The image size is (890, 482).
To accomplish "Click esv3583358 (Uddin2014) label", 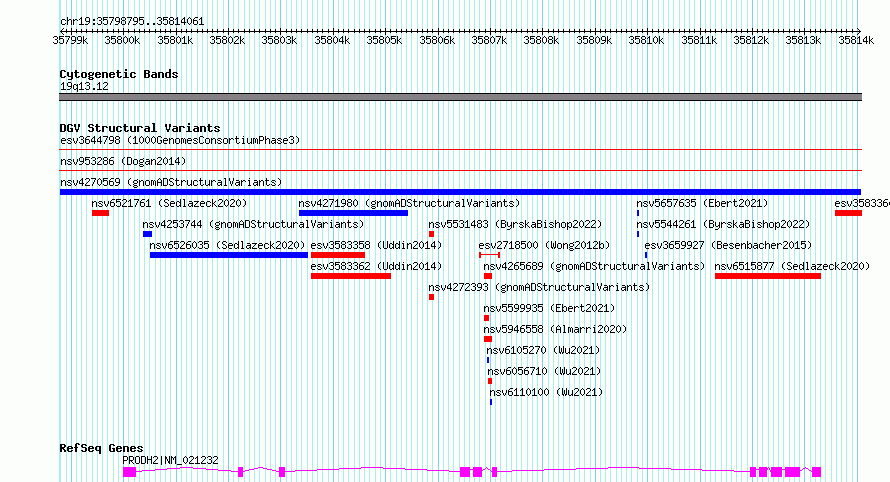I will [376, 245].
